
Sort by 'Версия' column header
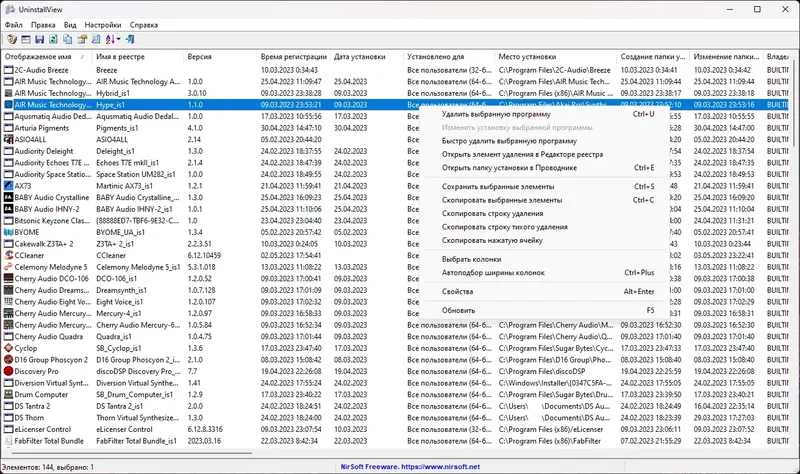pos(220,57)
